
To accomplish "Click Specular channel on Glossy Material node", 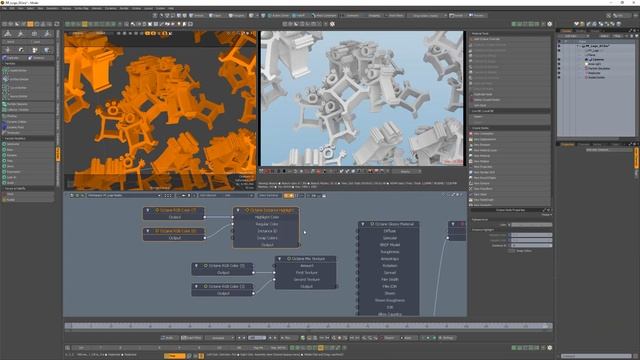I will (389, 238).
